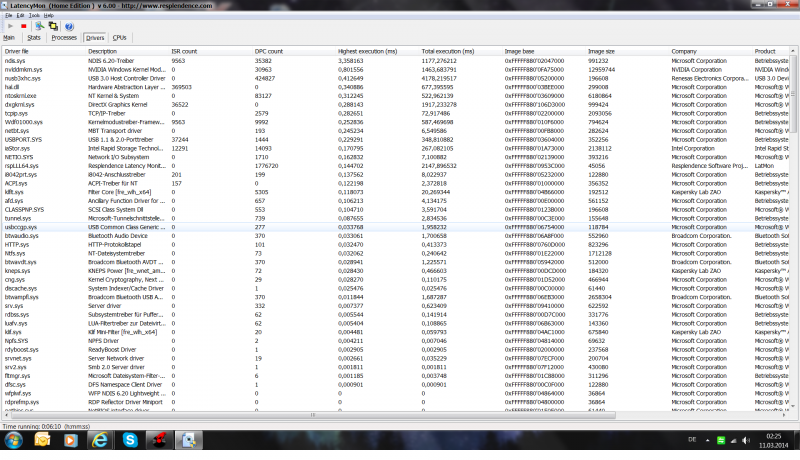This screenshot has height=460, width=800.
Task: Click the computer scan toolbar icon
Action: point(39,26)
